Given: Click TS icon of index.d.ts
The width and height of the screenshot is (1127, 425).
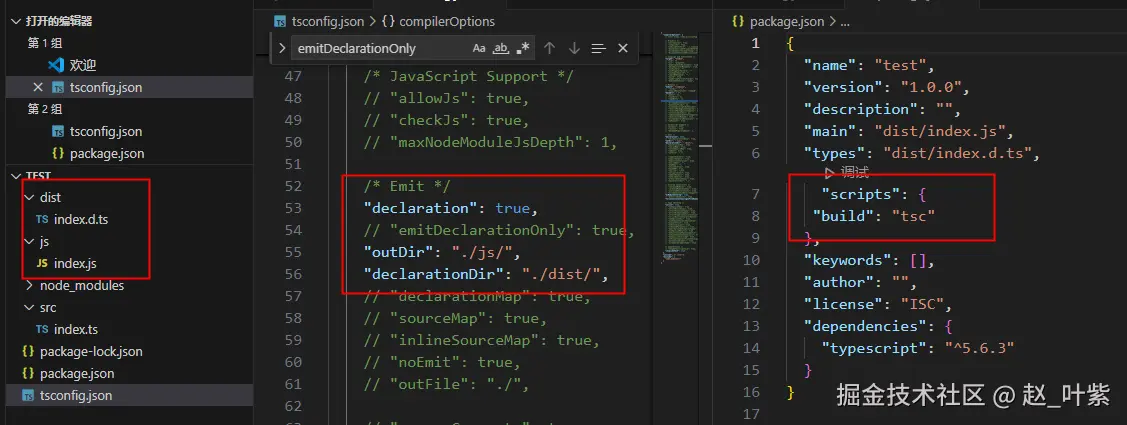Looking at the screenshot, I should (x=42, y=219).
